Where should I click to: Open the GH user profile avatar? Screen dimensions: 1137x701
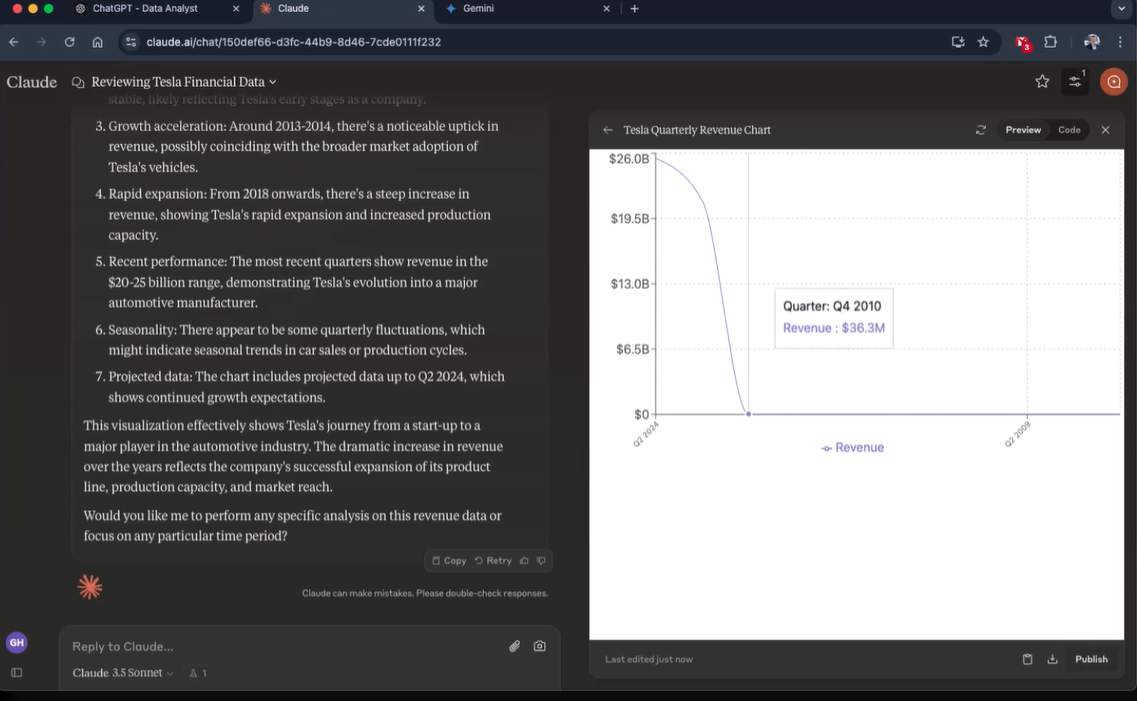click(x=17, y=642)
